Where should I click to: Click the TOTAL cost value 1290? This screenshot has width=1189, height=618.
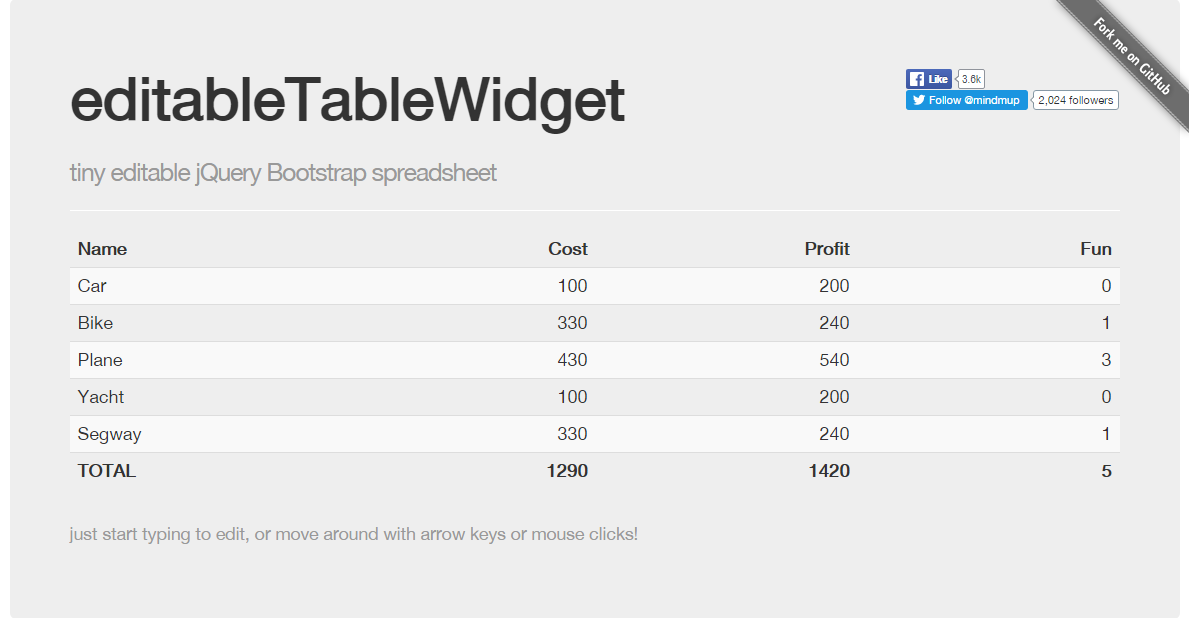567,471
